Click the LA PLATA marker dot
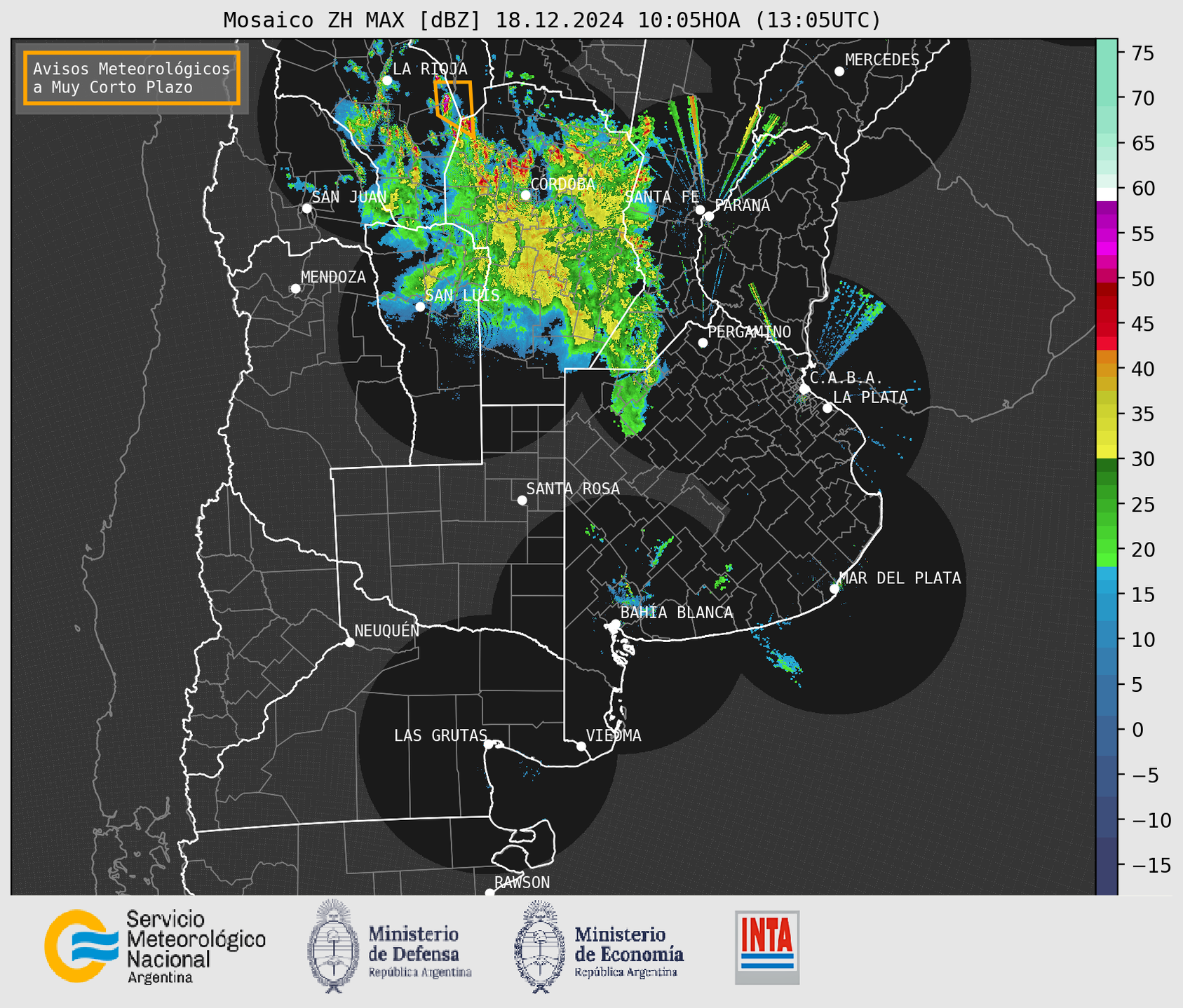This screenshot has height=1008, width=1183. [827, 408]
